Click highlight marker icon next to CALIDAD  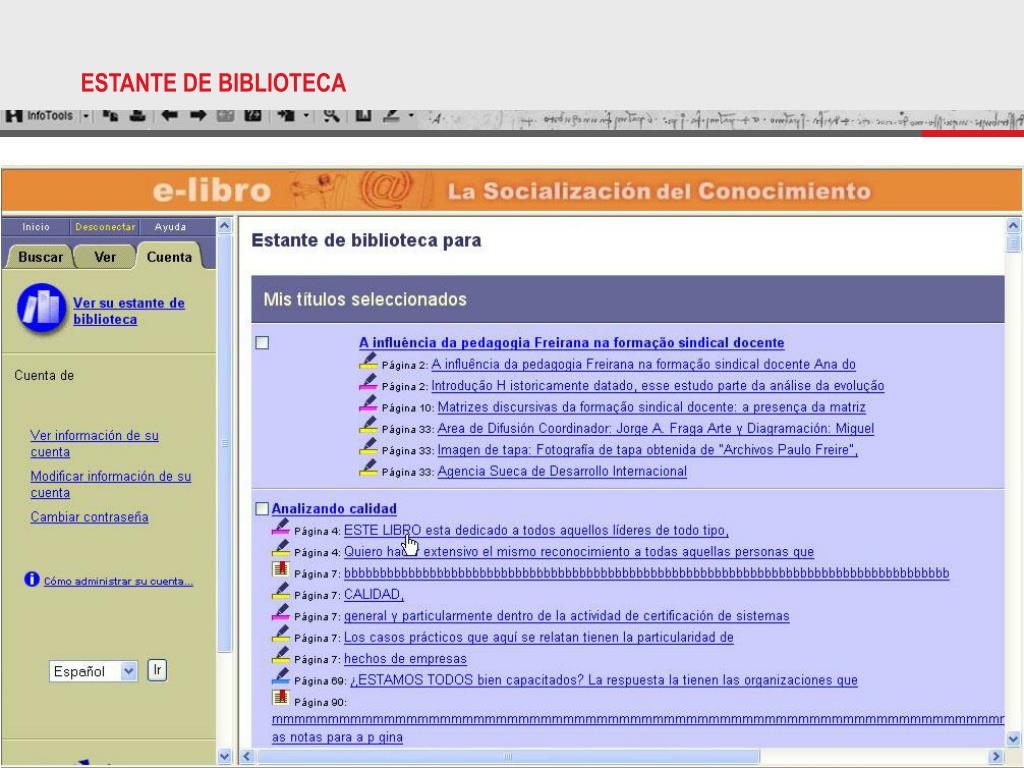pyautogui.click(x=281, y=592)
